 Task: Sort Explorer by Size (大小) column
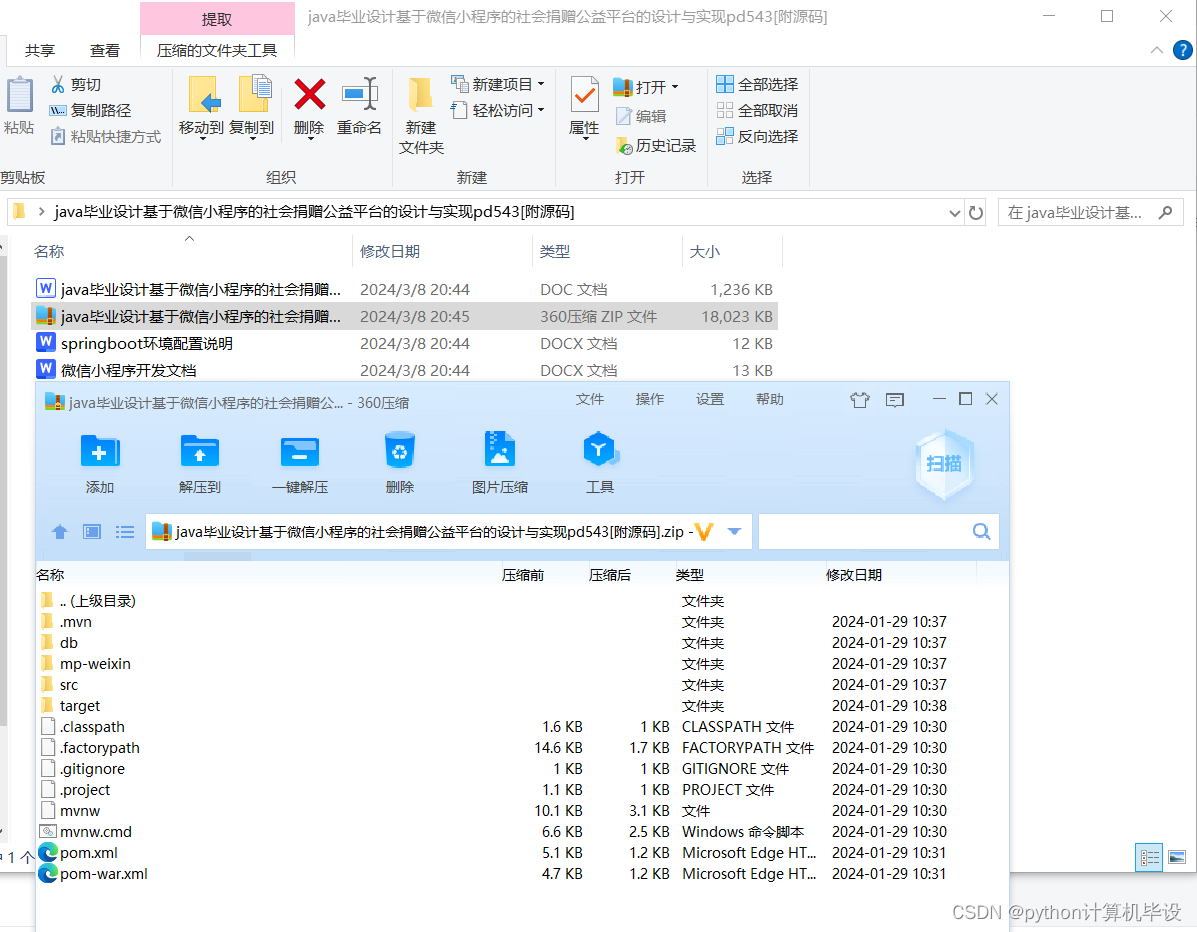coord(732,251)
